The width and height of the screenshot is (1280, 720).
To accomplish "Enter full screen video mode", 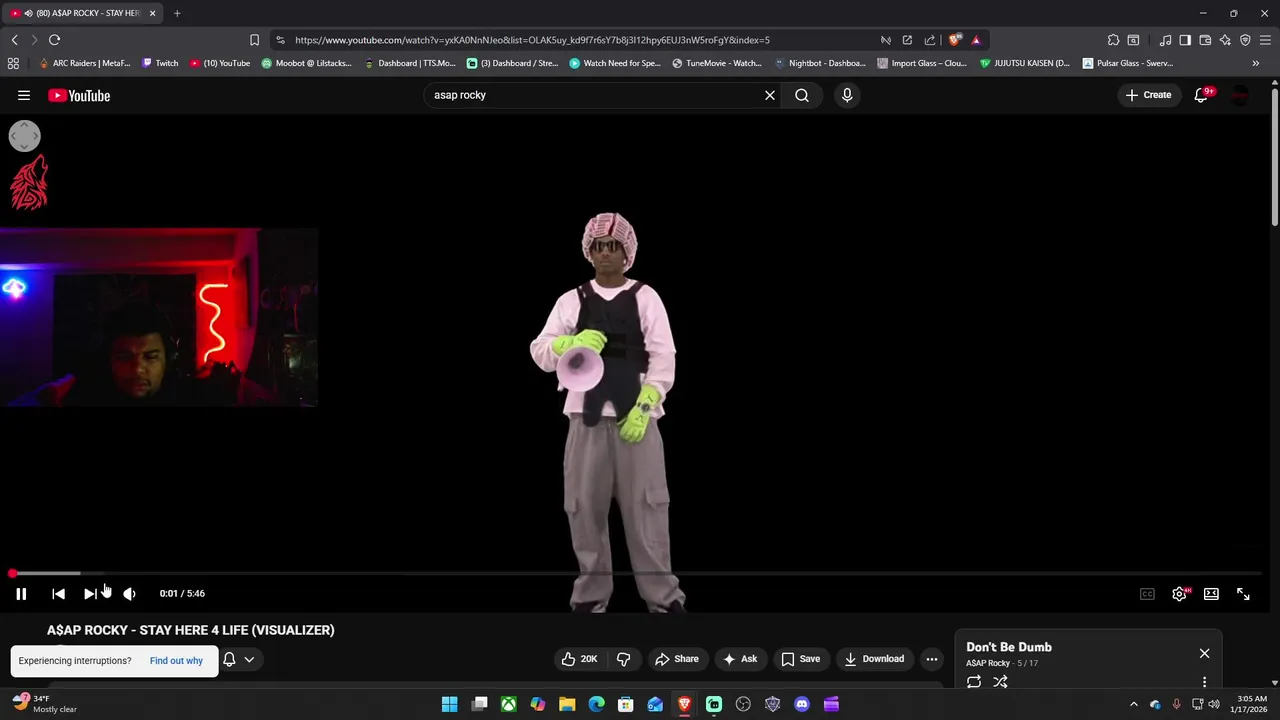I will (1243, 594).
